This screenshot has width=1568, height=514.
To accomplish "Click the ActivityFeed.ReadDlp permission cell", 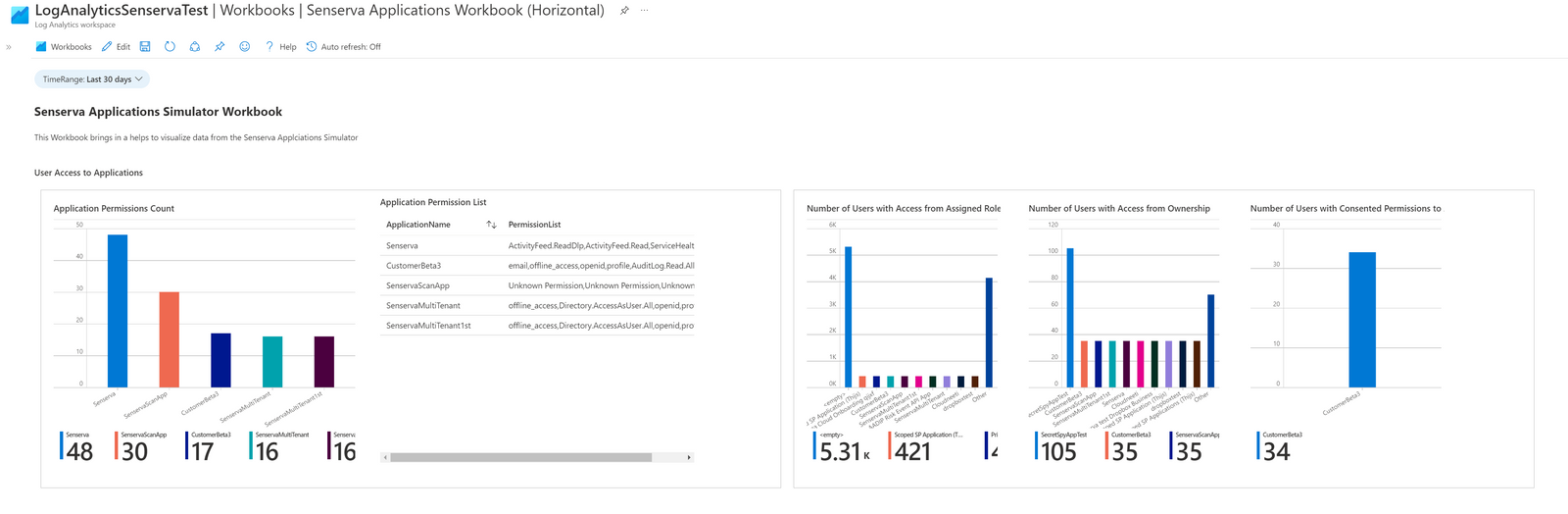I will pyautogui.click(x=601, y=245).
